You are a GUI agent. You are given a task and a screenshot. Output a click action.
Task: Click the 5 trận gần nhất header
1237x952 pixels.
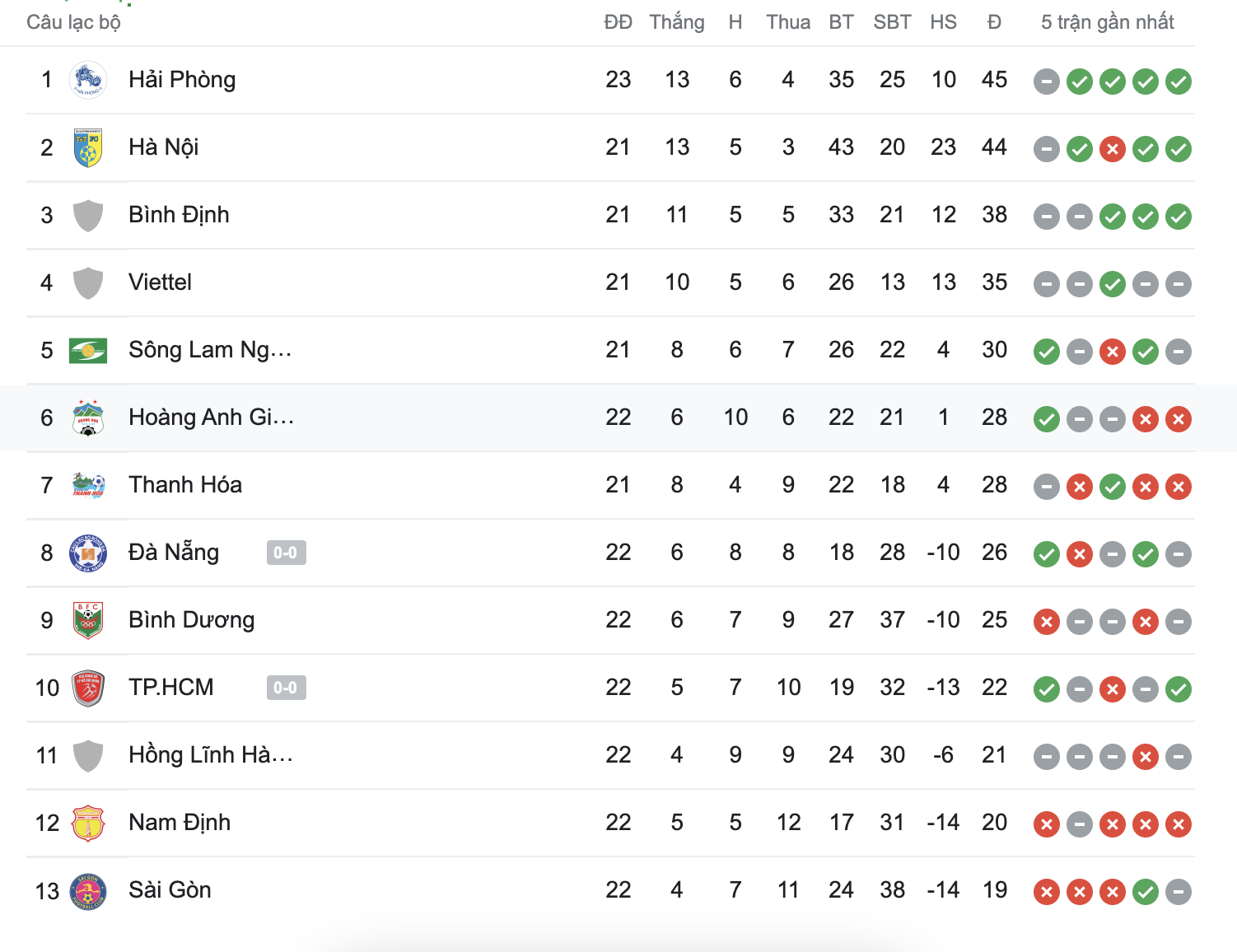(x=1107, y=22)
